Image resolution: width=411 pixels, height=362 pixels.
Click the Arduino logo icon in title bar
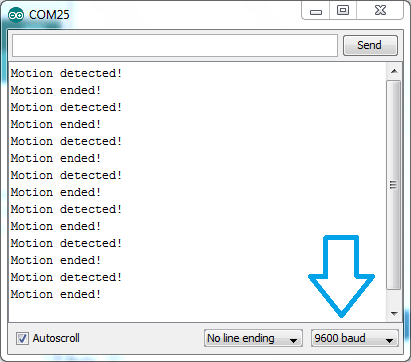coord(16,15)
